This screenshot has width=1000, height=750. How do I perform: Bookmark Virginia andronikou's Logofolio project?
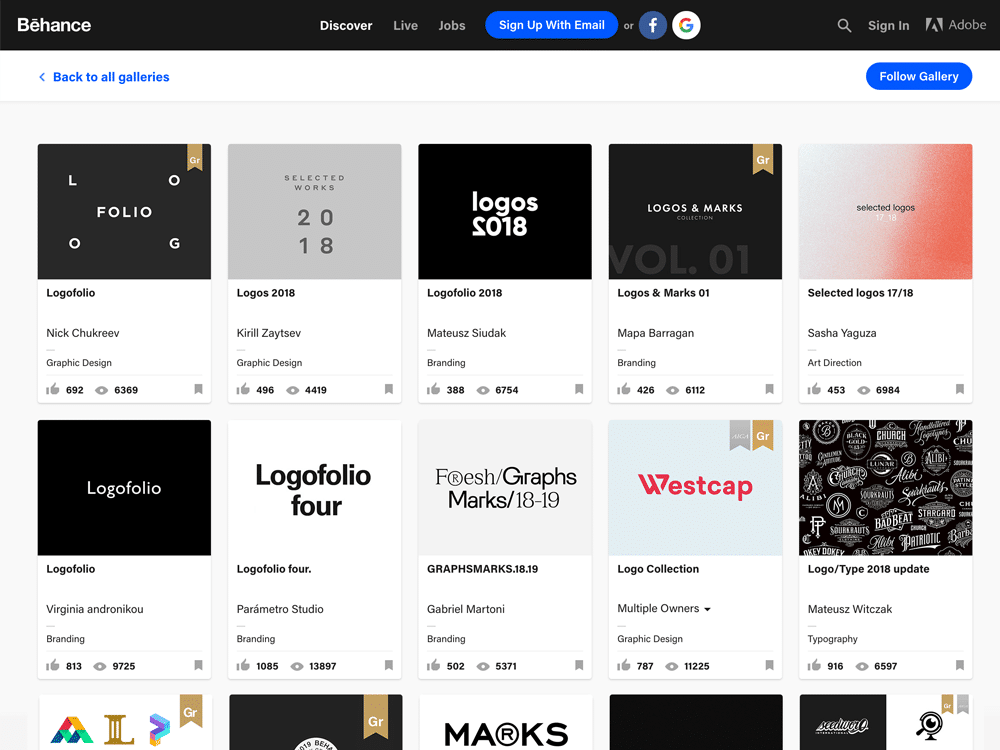tap(198, 665)
